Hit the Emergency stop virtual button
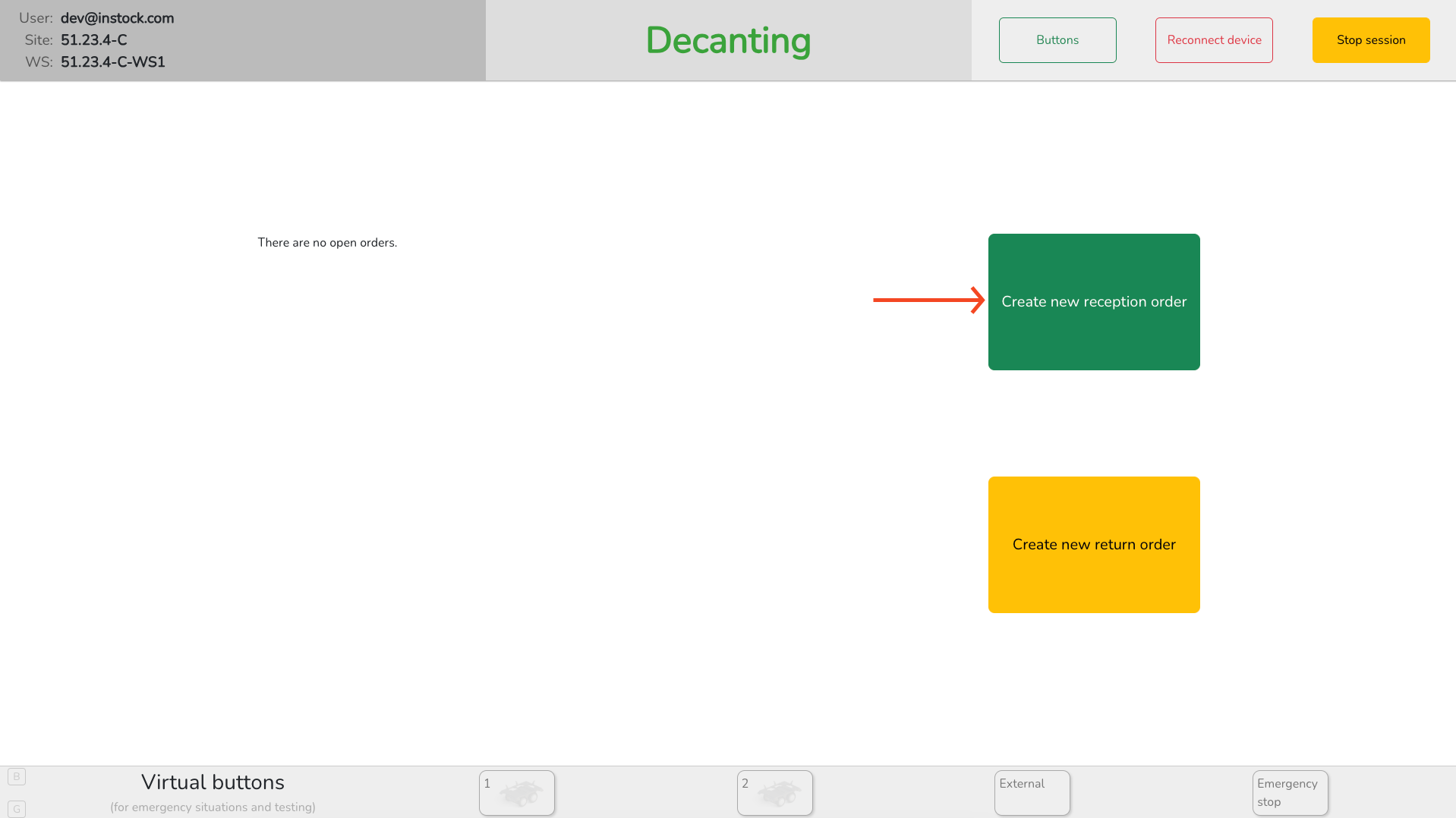The height and width of the screenshot is (818, 1456). pyautogui.click(x=1291, y=793)
